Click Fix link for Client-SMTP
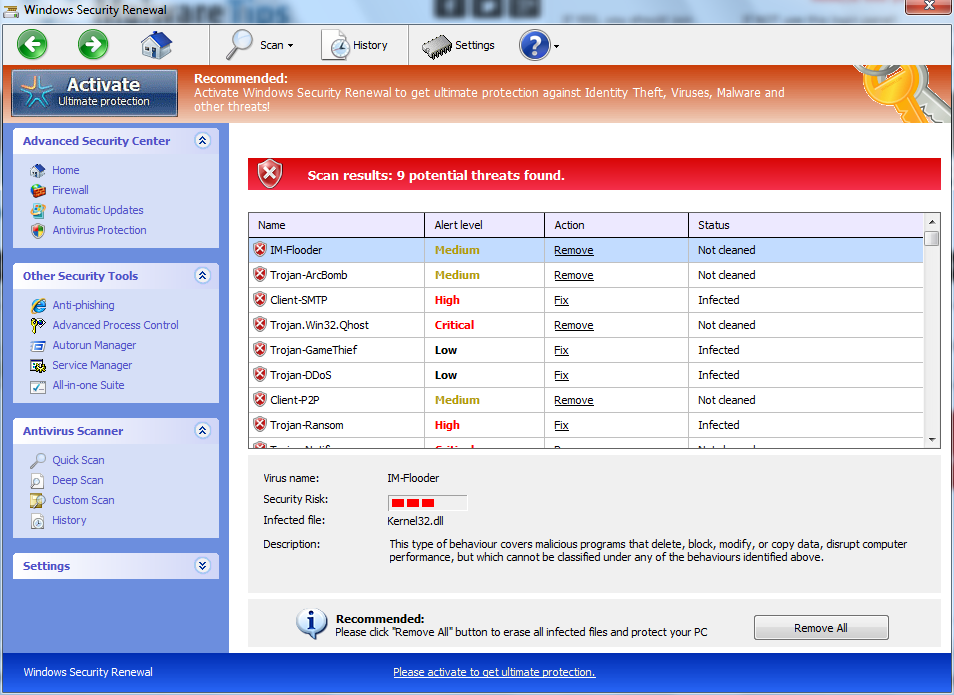The width and height of the screenshot is (954, 695). pos(562,300)
